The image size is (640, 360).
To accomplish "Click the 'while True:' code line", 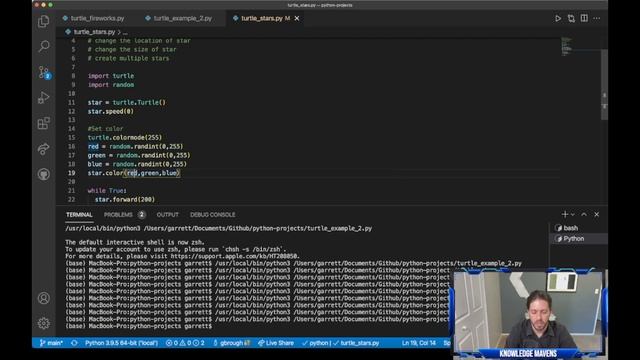I will pyautogui.click(x=107, y=191).
